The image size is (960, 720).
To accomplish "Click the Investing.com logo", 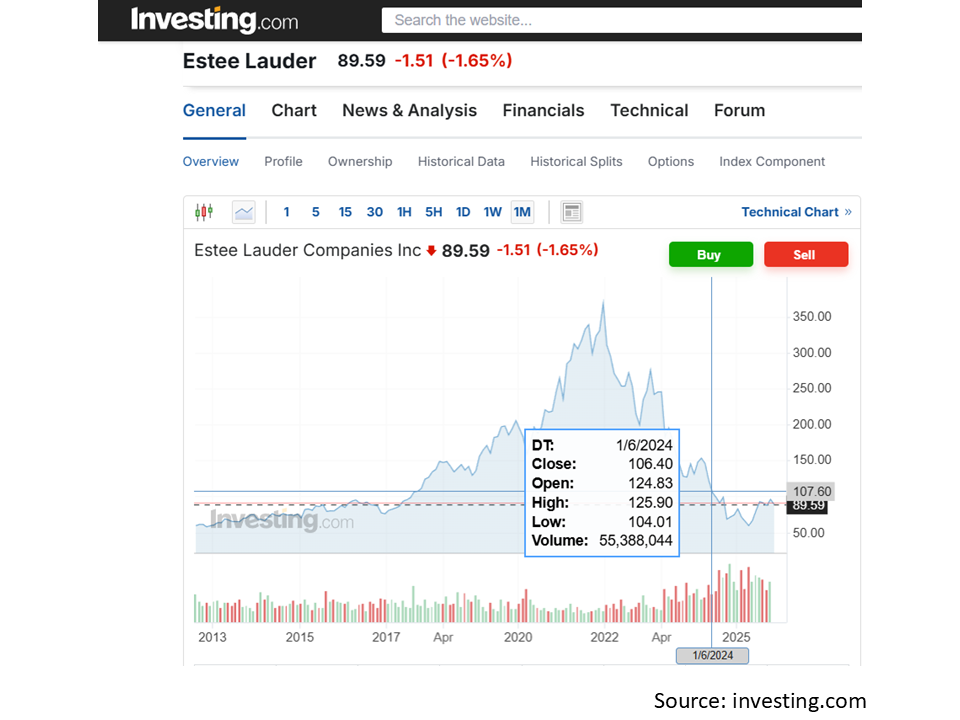I will (213, 19).
